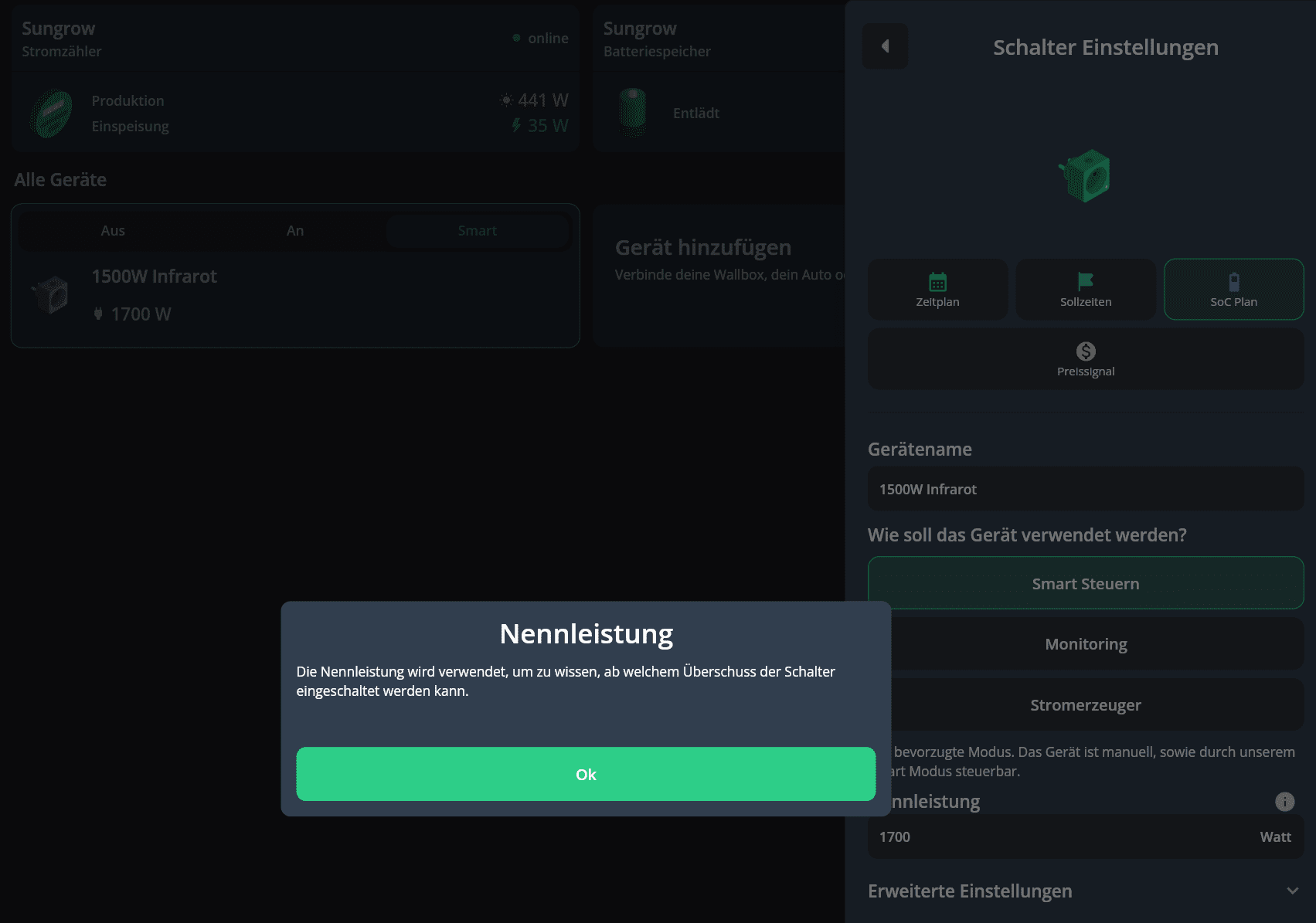The height and width of the screenshot is (923, 1316).
Task: Click the Nennleistung info icon
Action: [x=1284, y=802]
